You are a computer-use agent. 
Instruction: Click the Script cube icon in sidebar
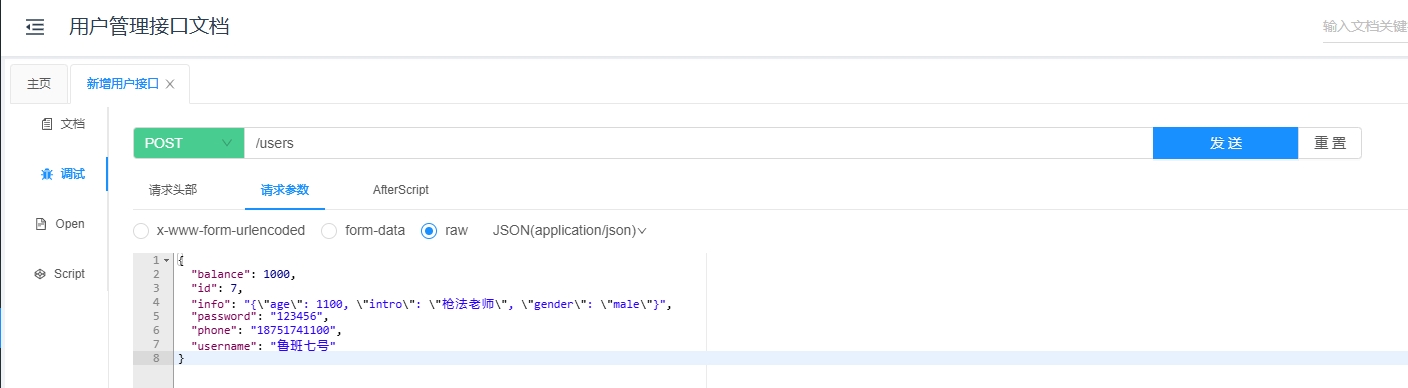pyautogui.click(x=40, y=274)
